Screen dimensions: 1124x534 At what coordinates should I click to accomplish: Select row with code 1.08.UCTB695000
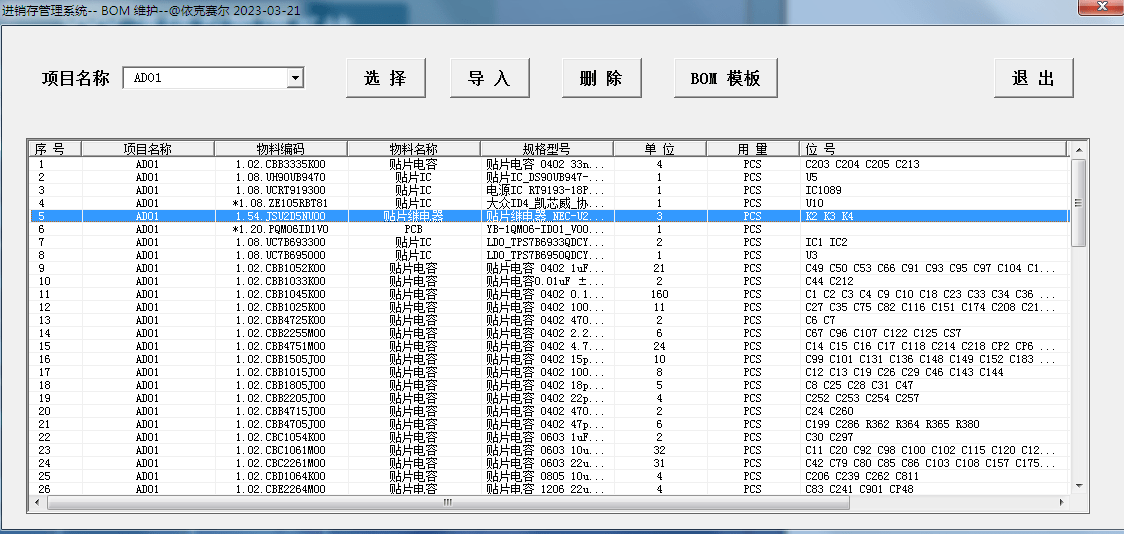549,255
